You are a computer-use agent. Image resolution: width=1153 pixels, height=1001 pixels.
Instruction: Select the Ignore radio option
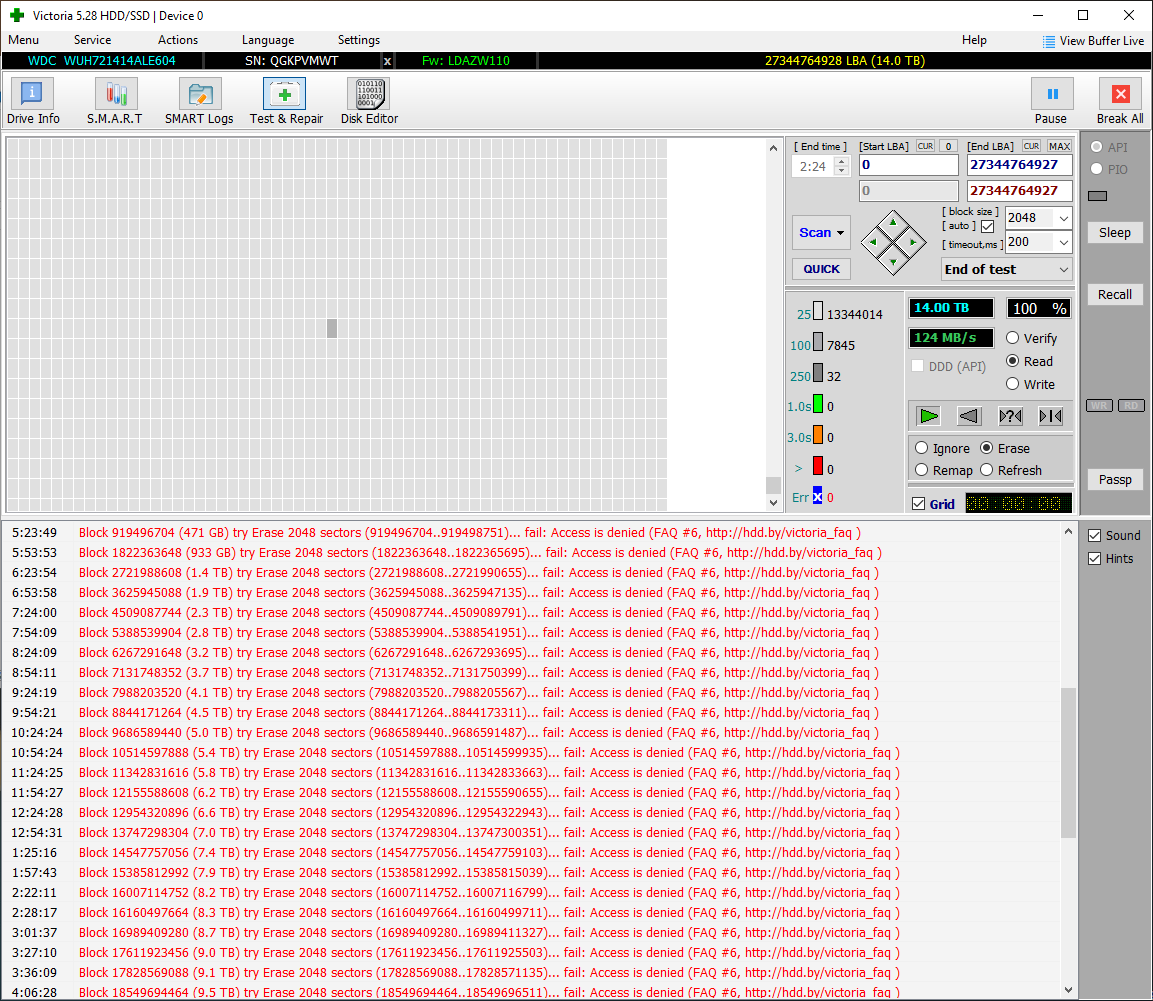(x=921, y=448)
